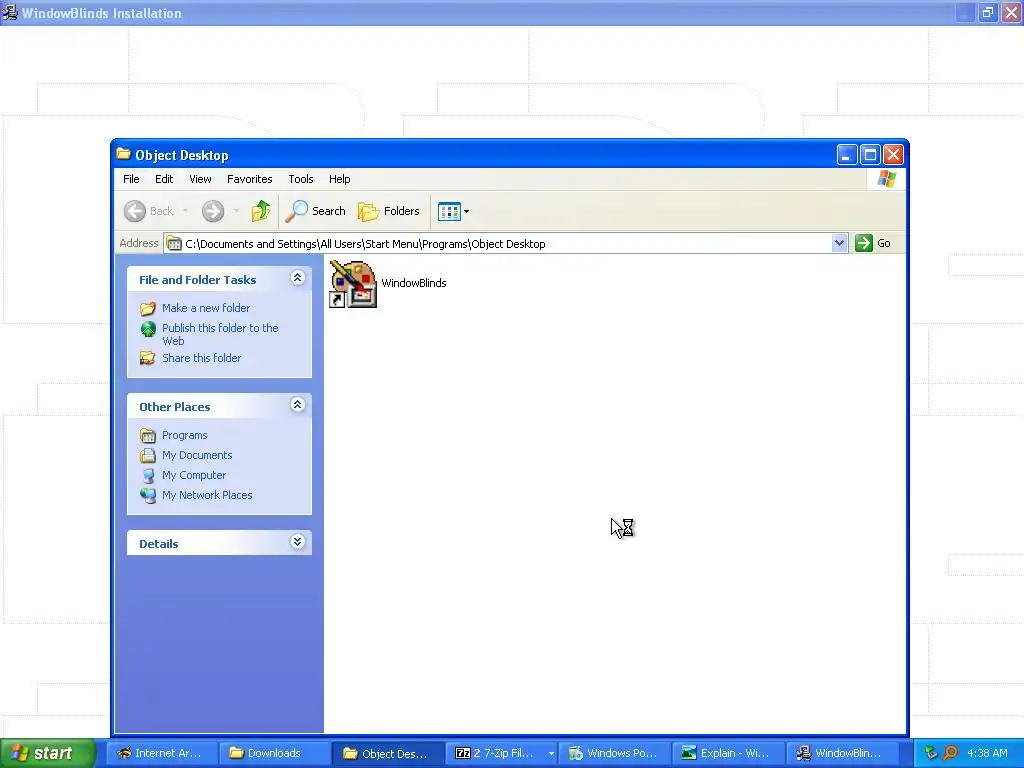Select the WindowBlinds file name label
This screenshot has width=1024, height=768.
[x=414, y=283]
